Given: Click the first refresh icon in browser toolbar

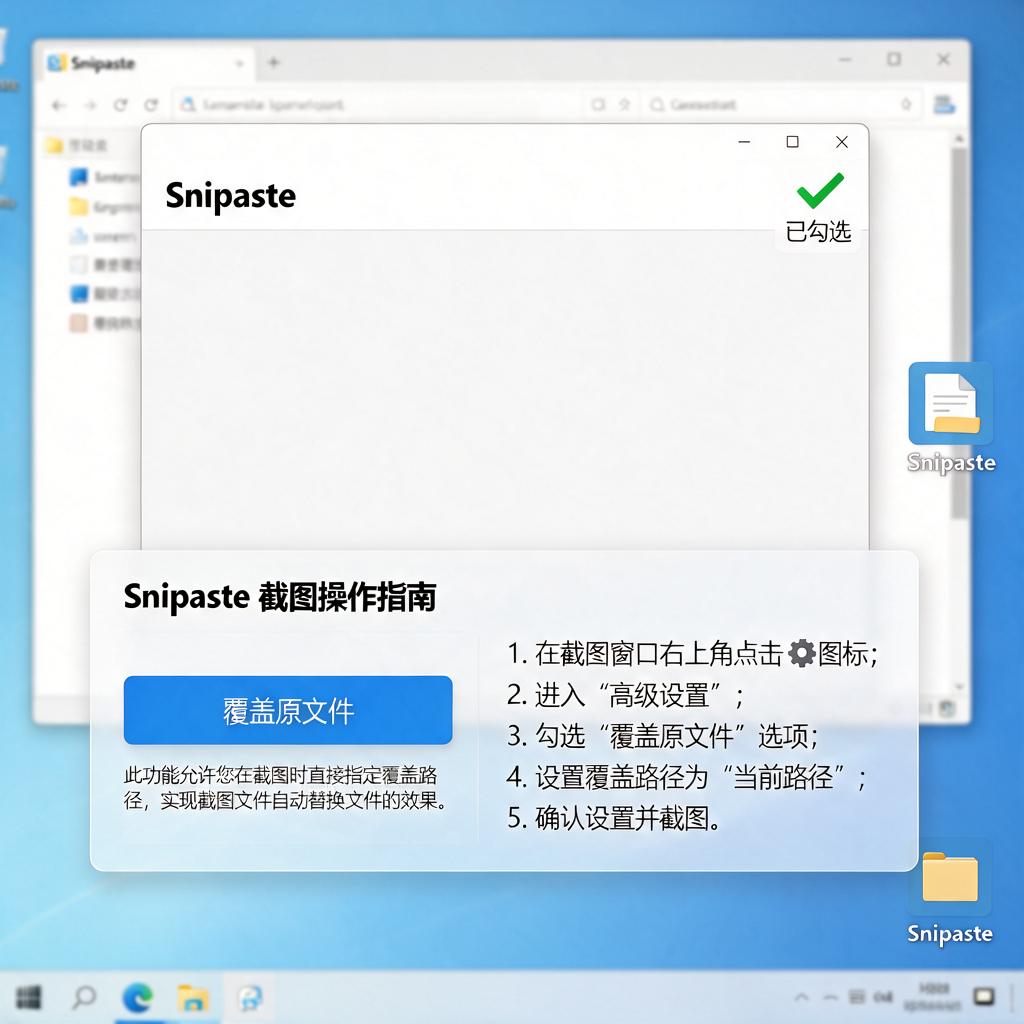Looking at the screenshot, I should point(121,105).
